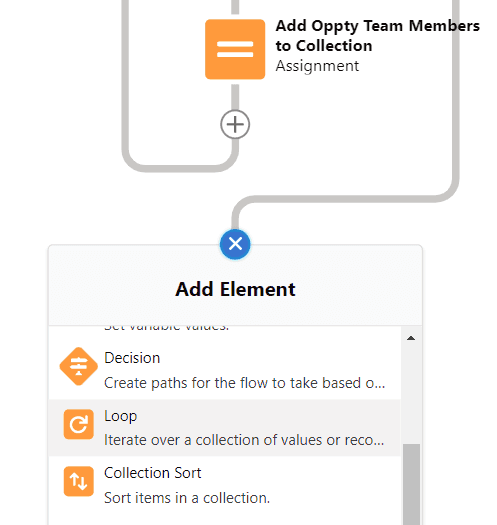
Task: Select the Loop menu entry
Action: [225, 428]
